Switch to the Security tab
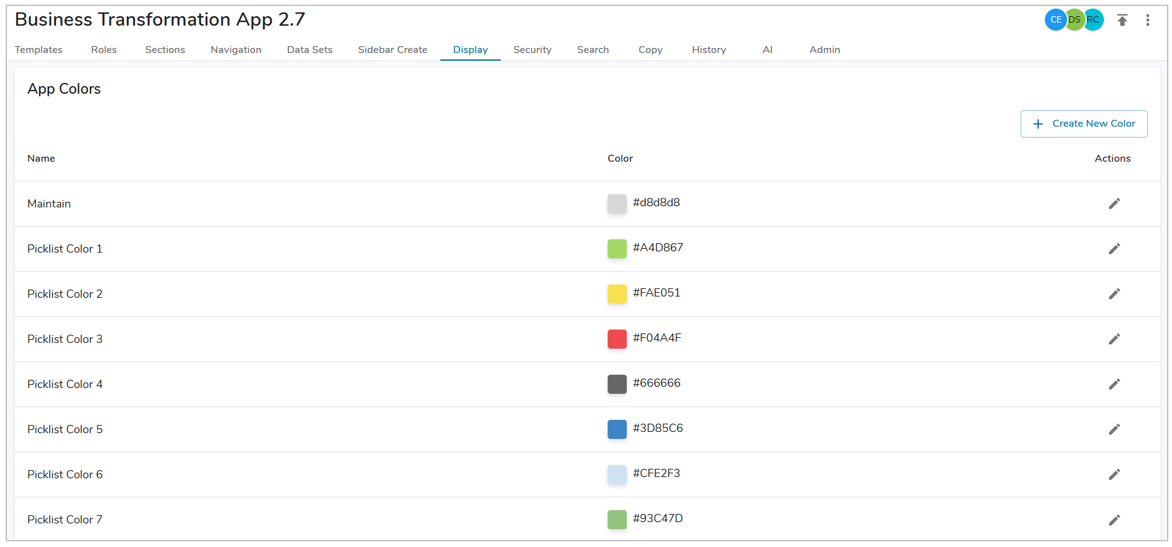Screen dimensions: 1172x547 (x=532, y=50)
